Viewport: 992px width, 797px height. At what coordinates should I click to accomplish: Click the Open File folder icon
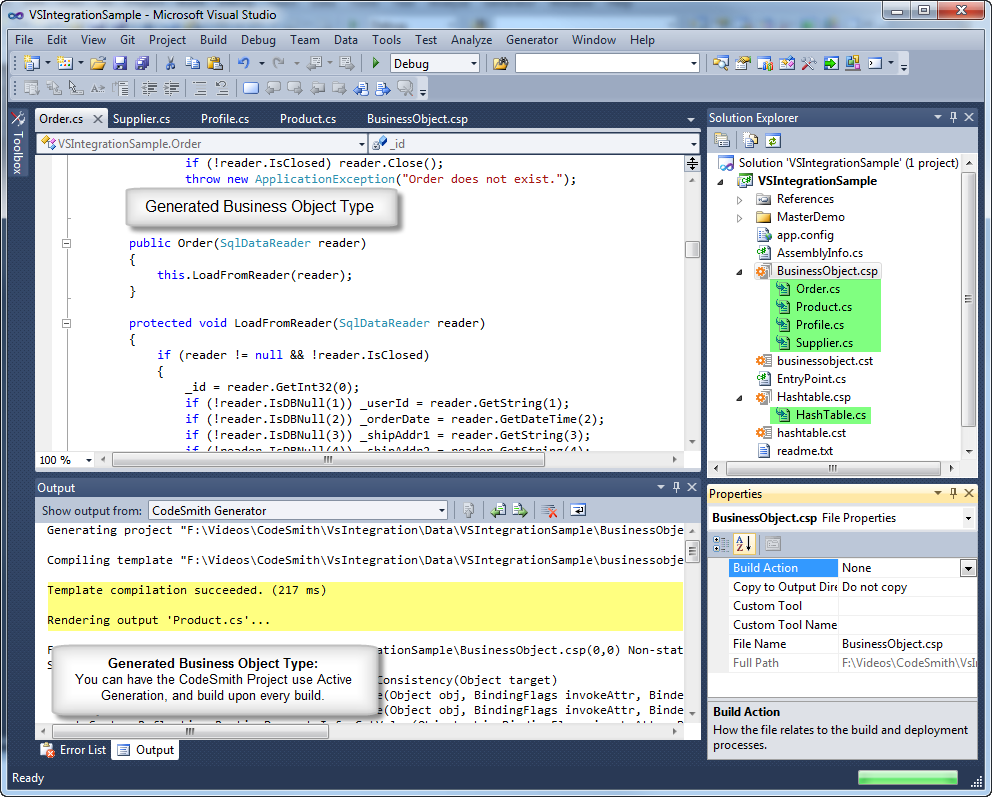[97, 63]
